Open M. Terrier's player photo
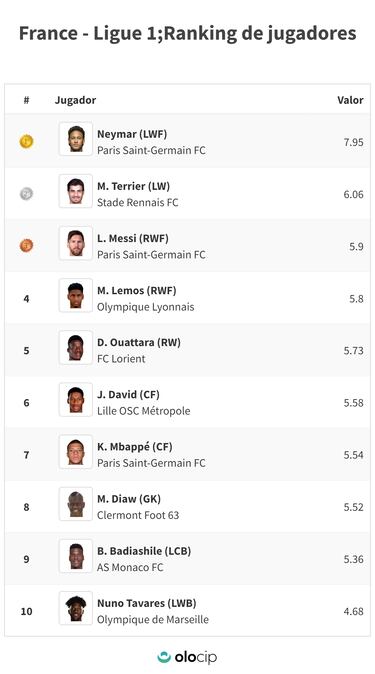This screenshot has width=375, height=674. click(x=76, y=191)
